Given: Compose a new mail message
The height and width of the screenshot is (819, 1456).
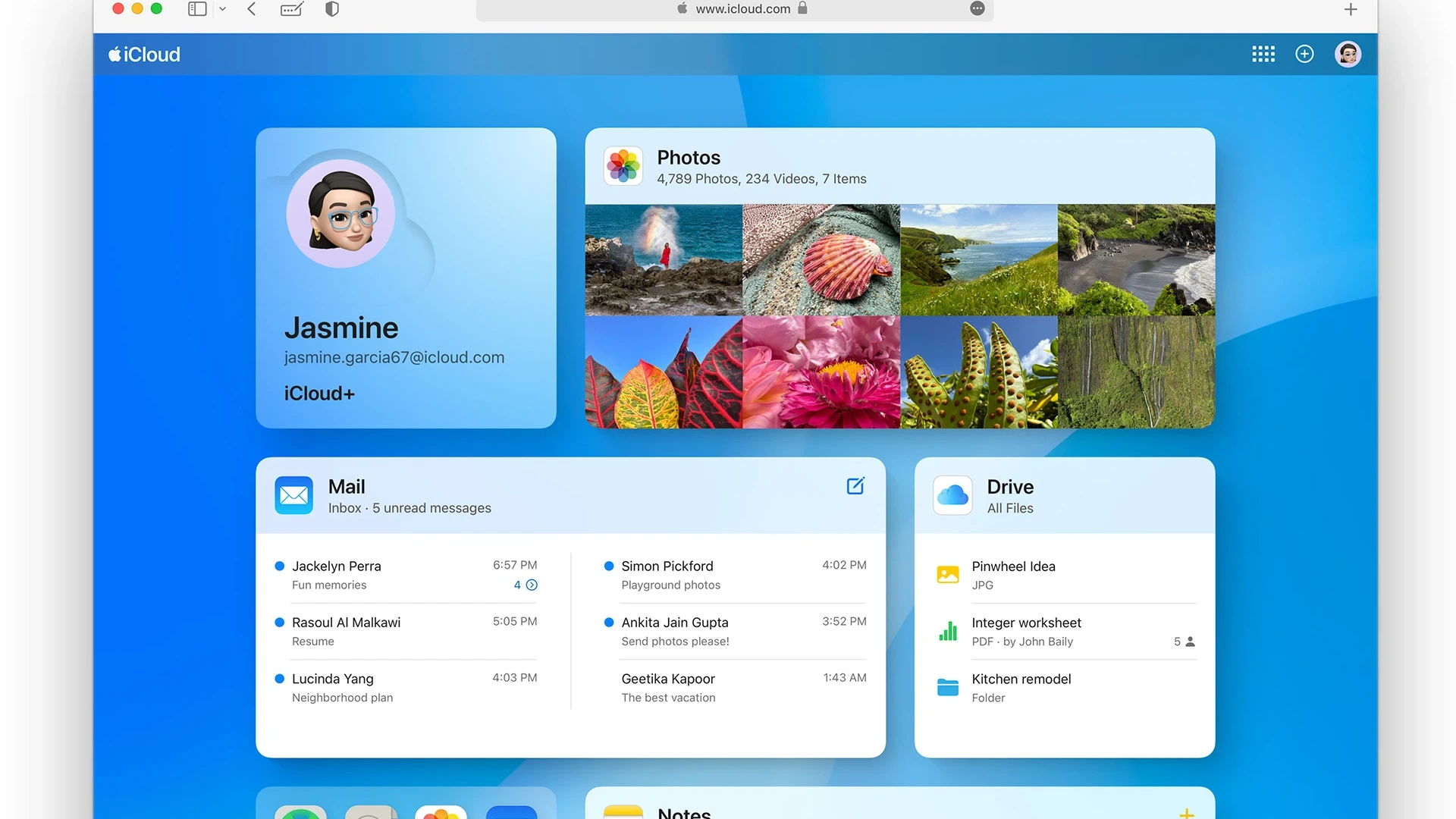Looking at the screenshot, I should [x=855, y=486].
